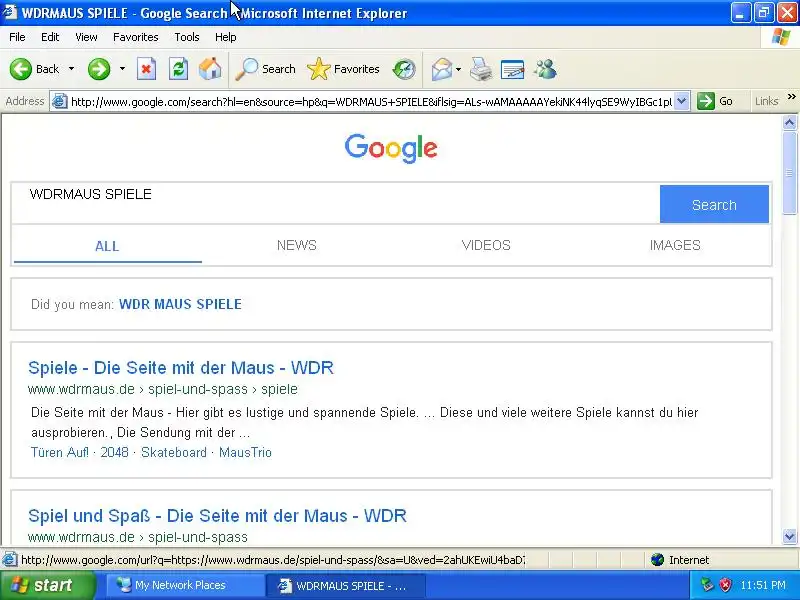
Task: Click the WDRMAUS SPIELE taskbar button
Action: (x=345, y=585)
